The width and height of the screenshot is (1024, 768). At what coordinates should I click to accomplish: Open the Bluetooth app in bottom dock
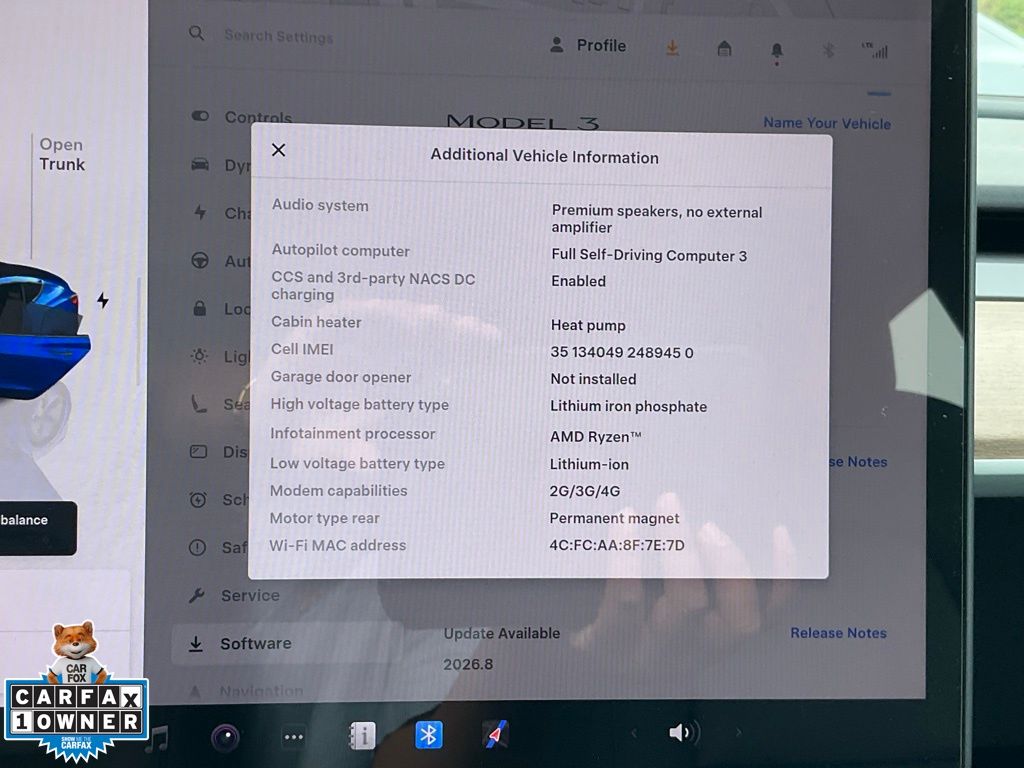click(x=428, y=735)
